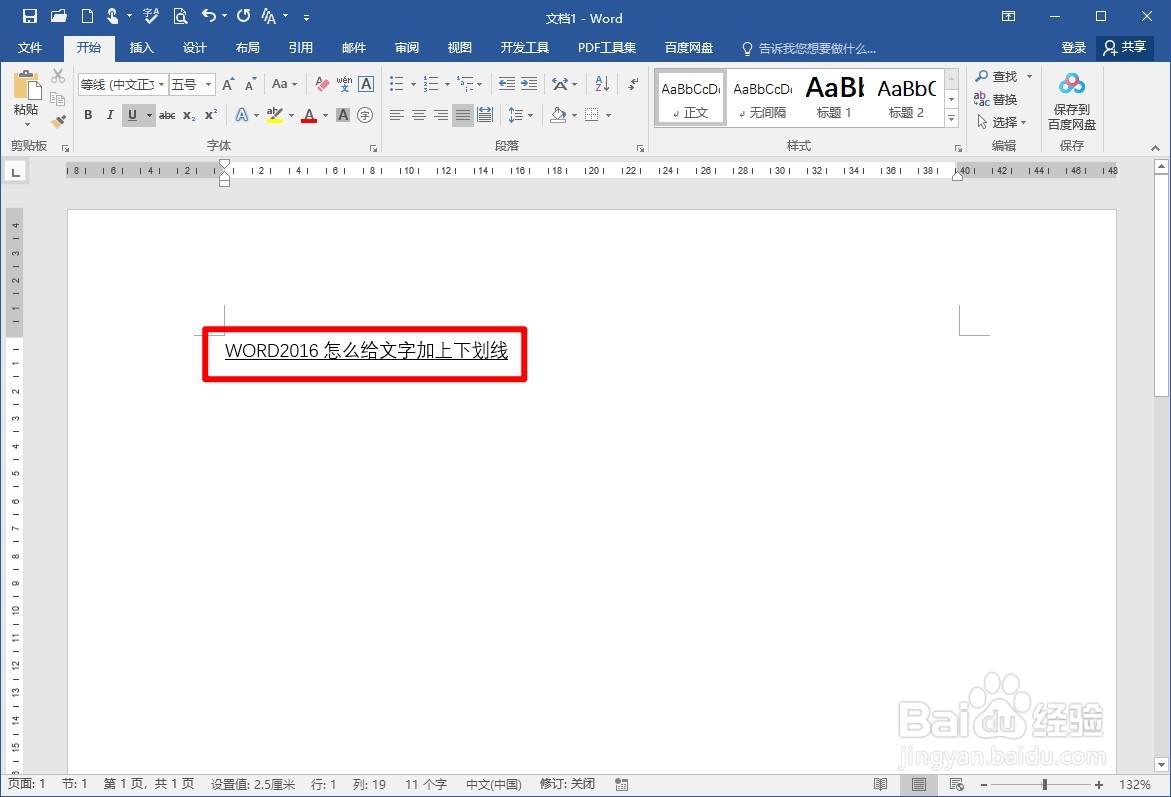Switch to Web Layout view

[x=956, y=784]
